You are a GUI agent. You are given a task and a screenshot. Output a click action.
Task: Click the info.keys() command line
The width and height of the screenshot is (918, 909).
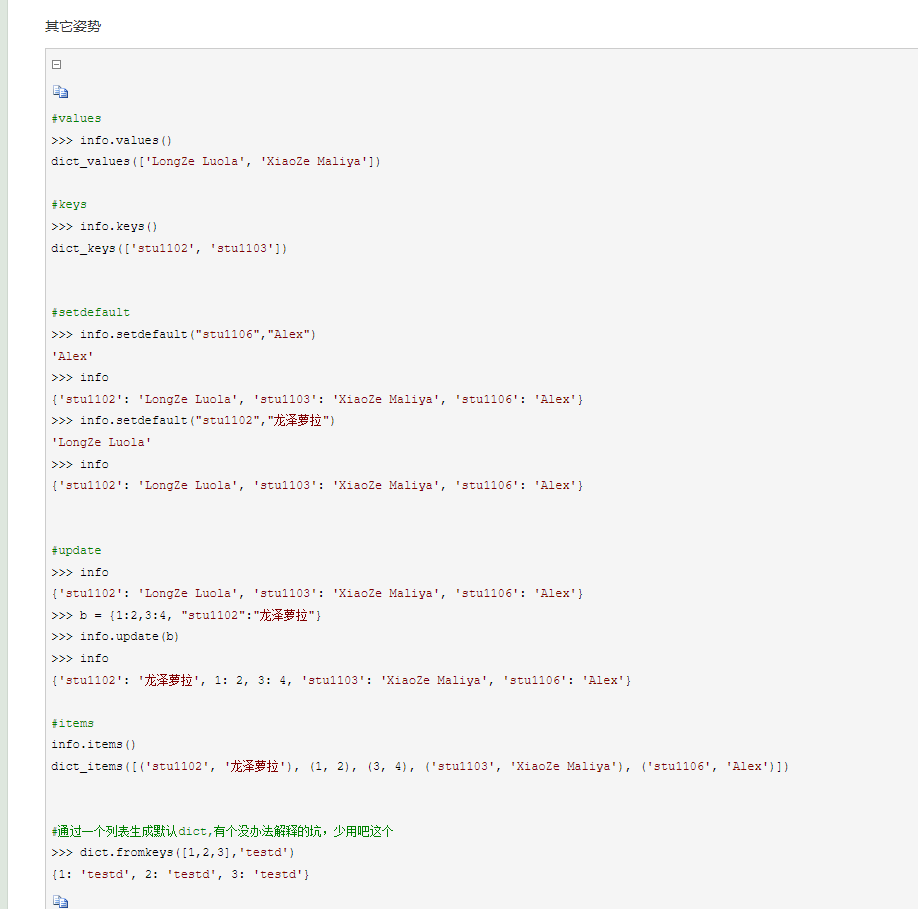pos(105,226)
